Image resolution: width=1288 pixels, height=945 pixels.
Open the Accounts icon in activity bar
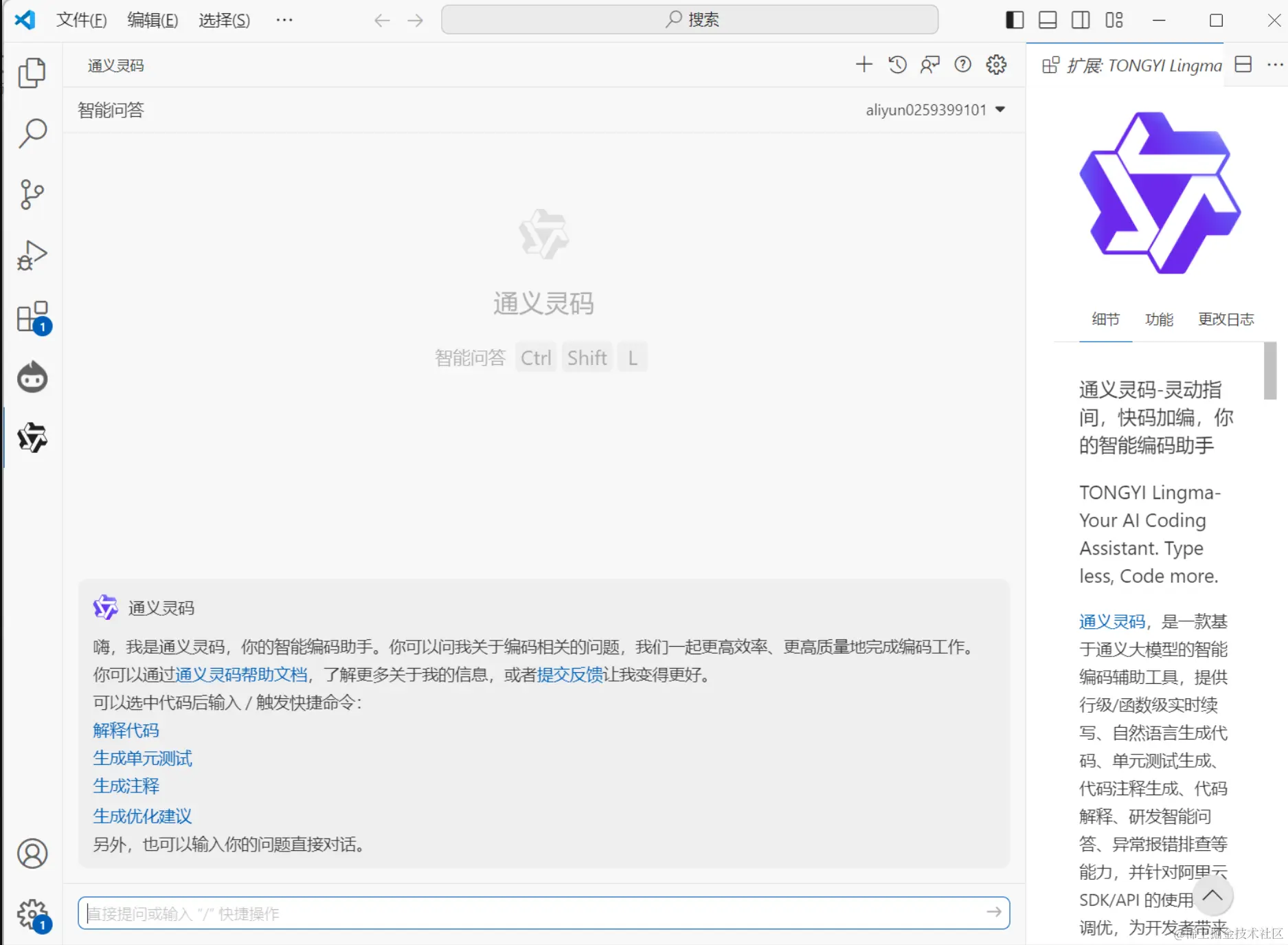(32, 854)
